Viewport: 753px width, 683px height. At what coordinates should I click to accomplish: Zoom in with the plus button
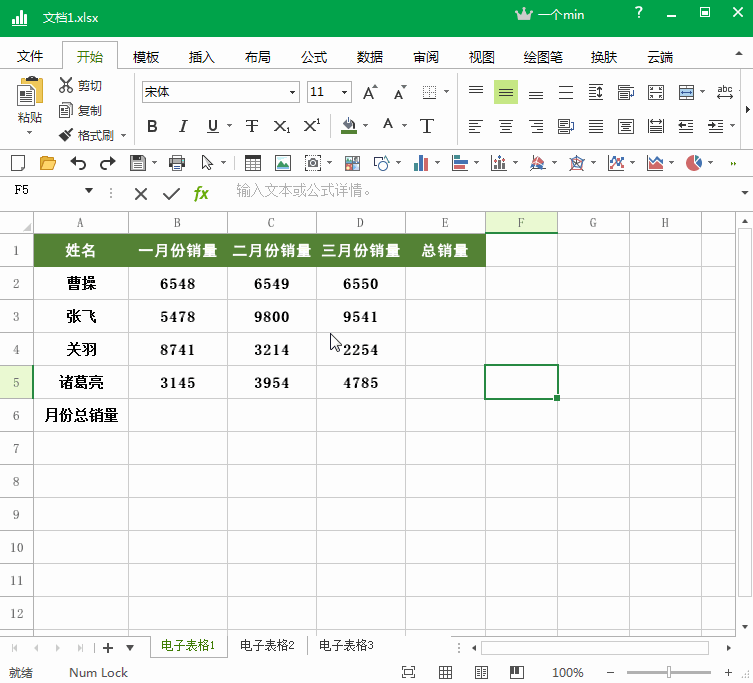(x=728, y=672)
